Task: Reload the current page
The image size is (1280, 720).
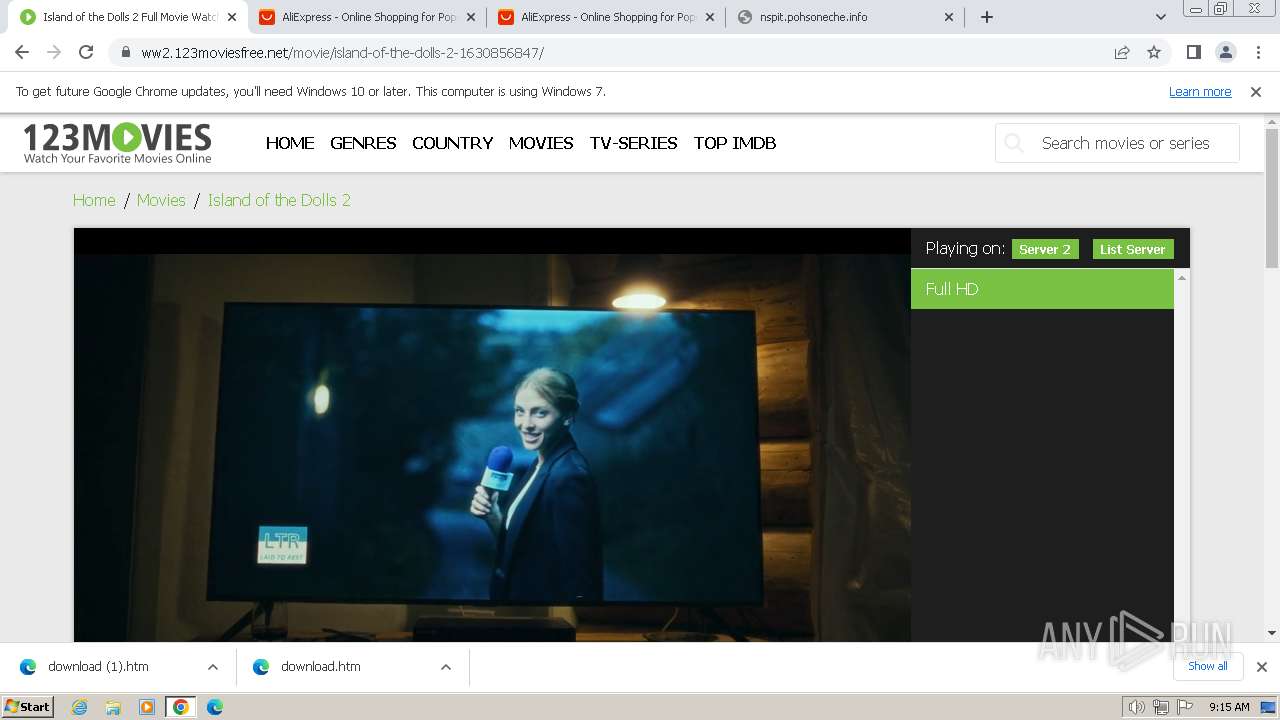Action: [86, 52]
